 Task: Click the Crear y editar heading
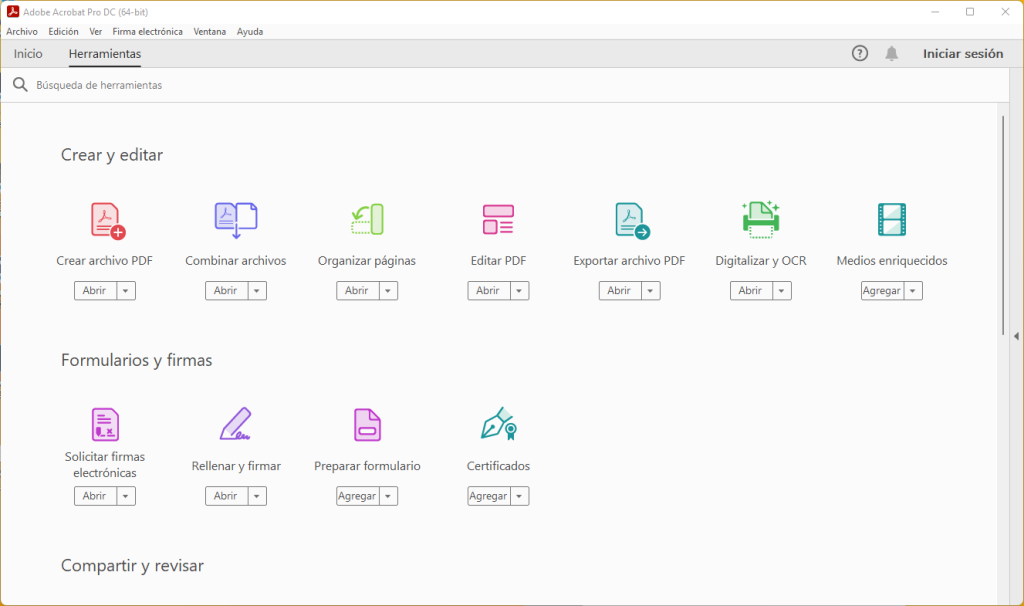point(112,155)
